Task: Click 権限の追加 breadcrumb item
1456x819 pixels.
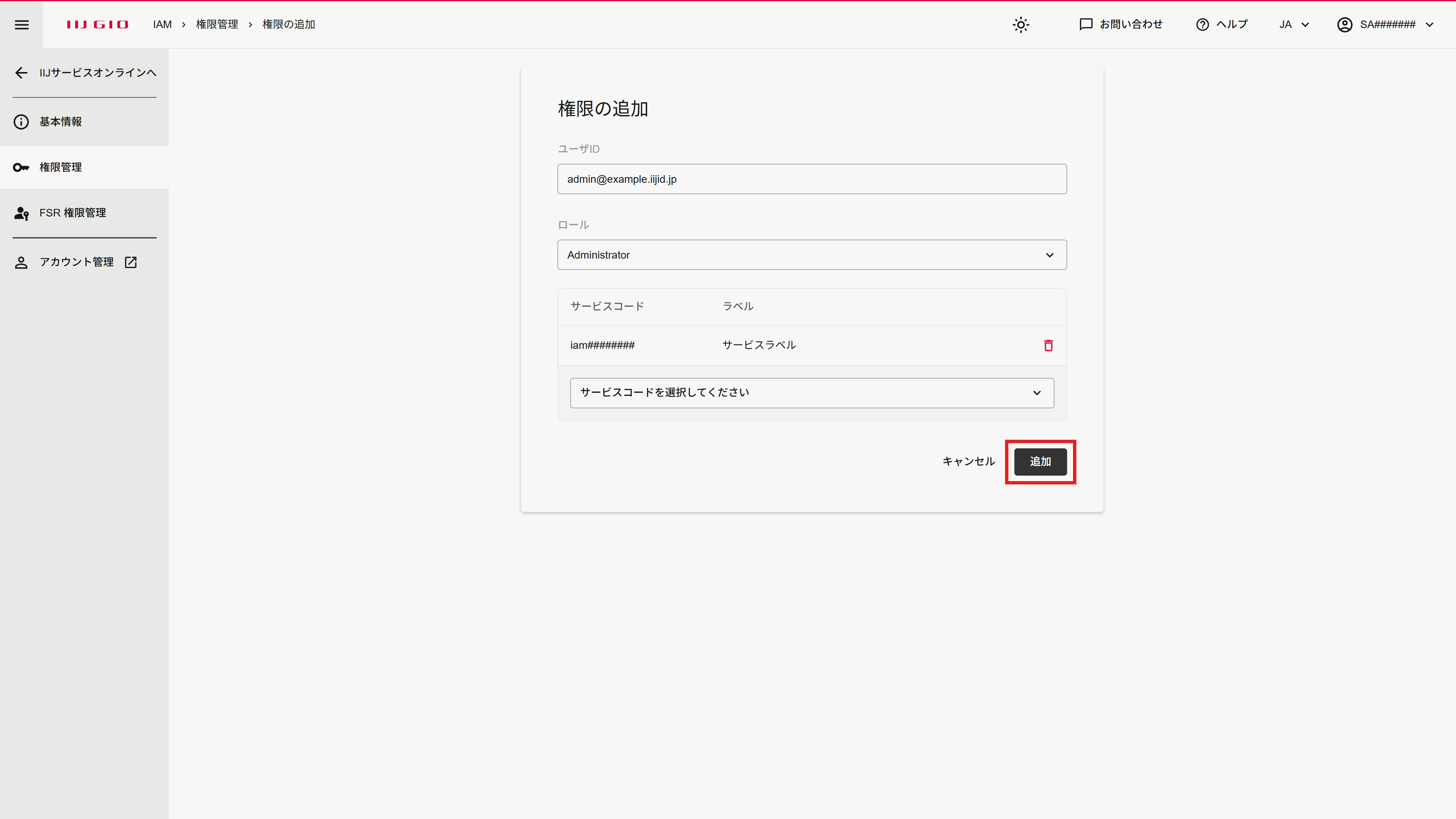Action: tap(289, 24)
